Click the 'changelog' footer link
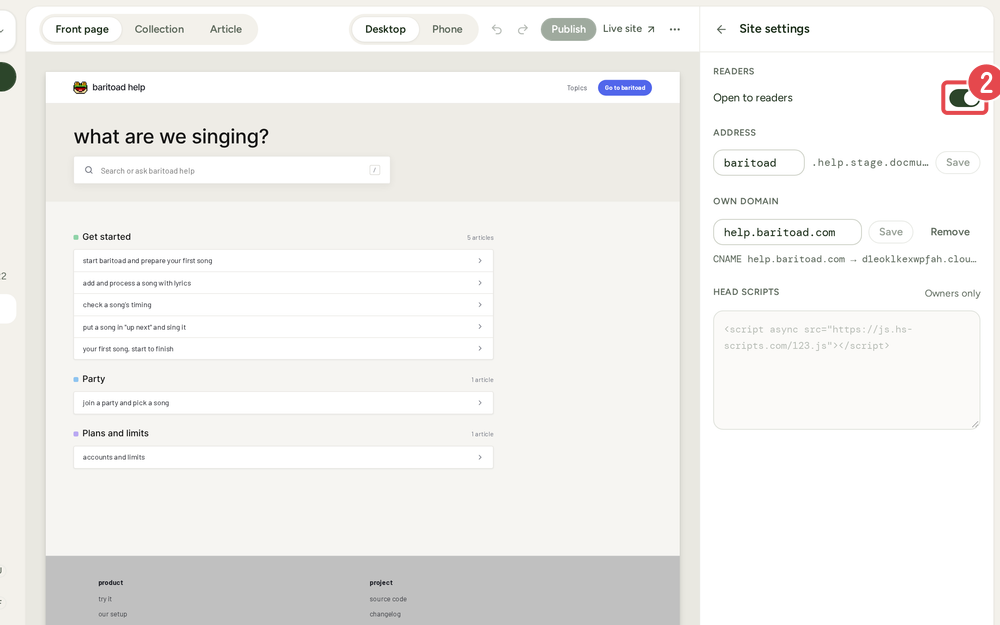Viewport: 1000px width, 625px height. click(385, 614)
